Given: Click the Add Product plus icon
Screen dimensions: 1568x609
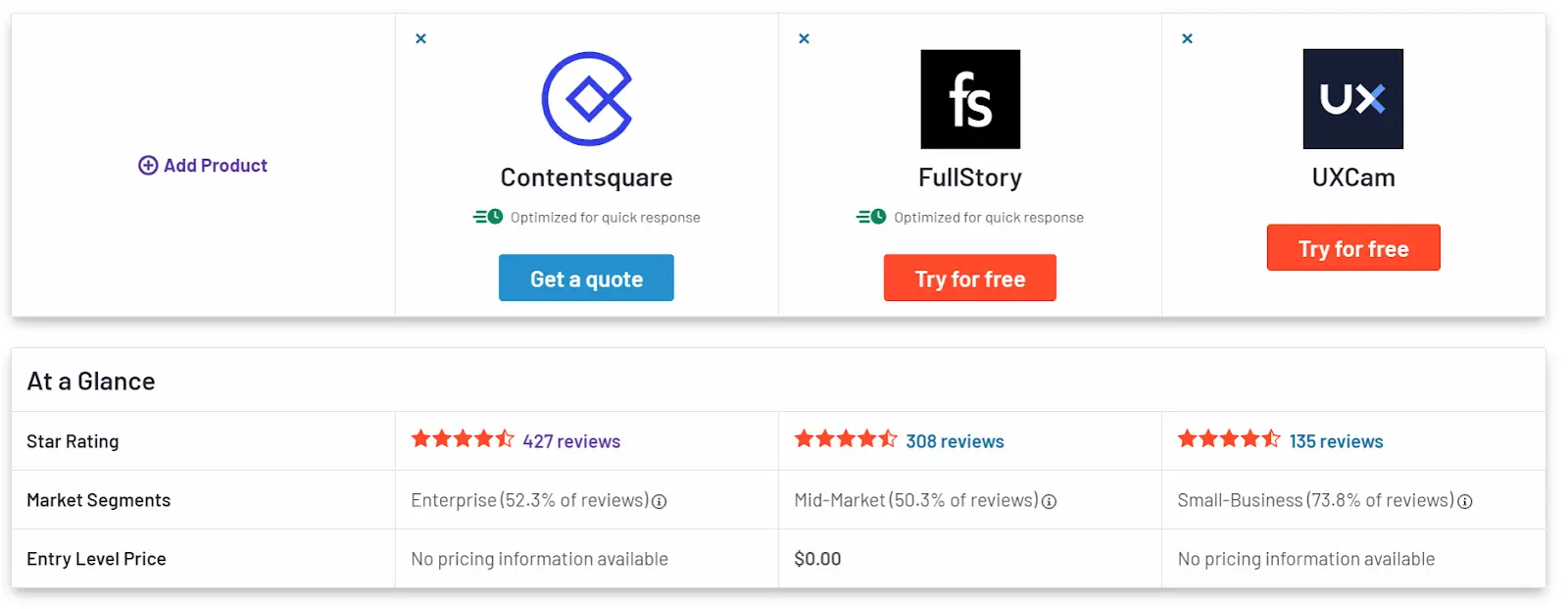Looking at the screenshot, I should tap(148, 166).
